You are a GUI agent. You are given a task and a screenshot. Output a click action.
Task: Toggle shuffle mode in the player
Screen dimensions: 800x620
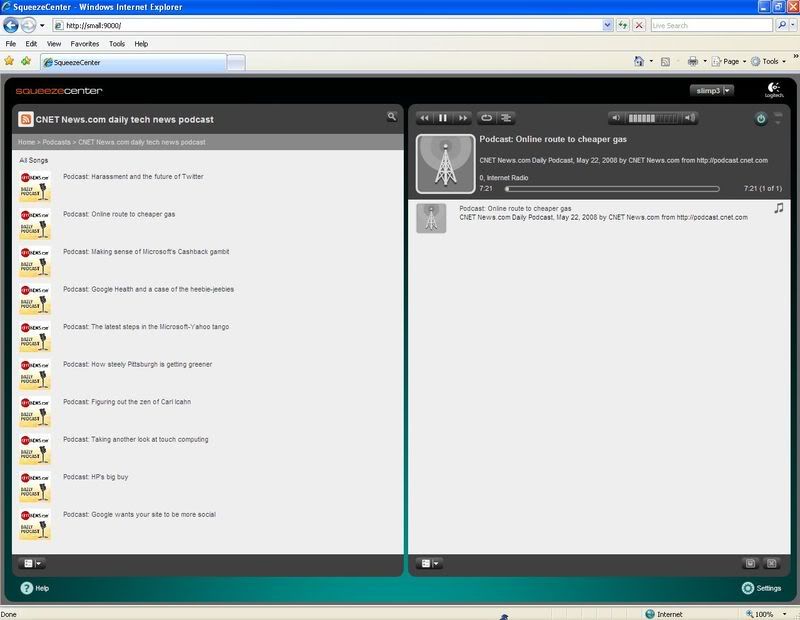[506, 118]
